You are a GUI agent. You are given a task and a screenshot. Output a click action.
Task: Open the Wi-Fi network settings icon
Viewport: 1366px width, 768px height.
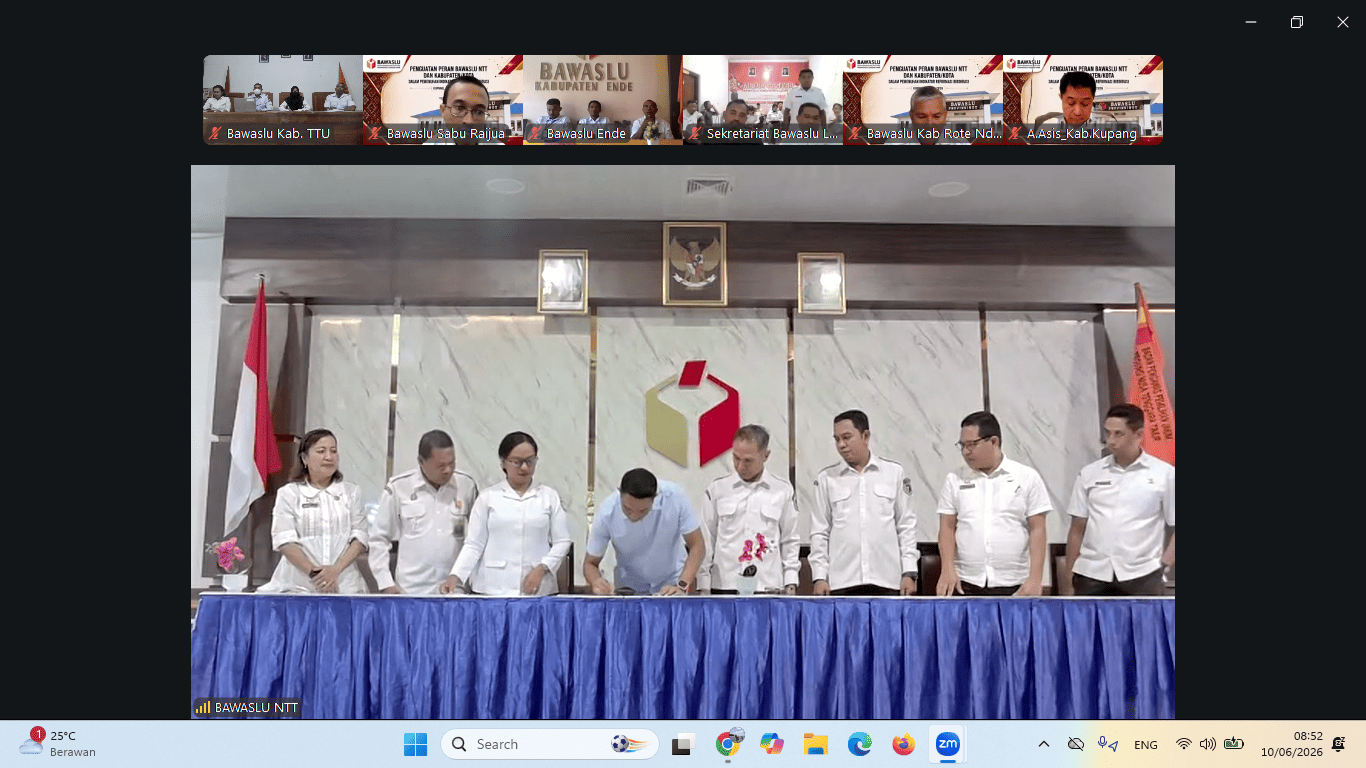[1184, 744]
